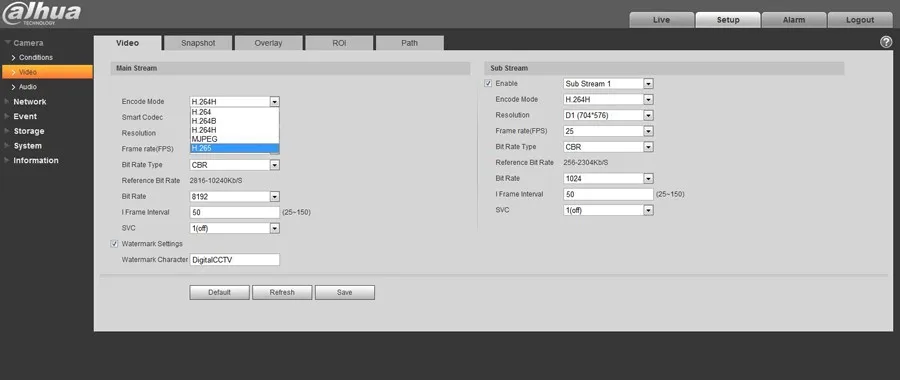Click the Main Stream section header
This screenshot has height=380, width=900.
(x=290, y=68)
